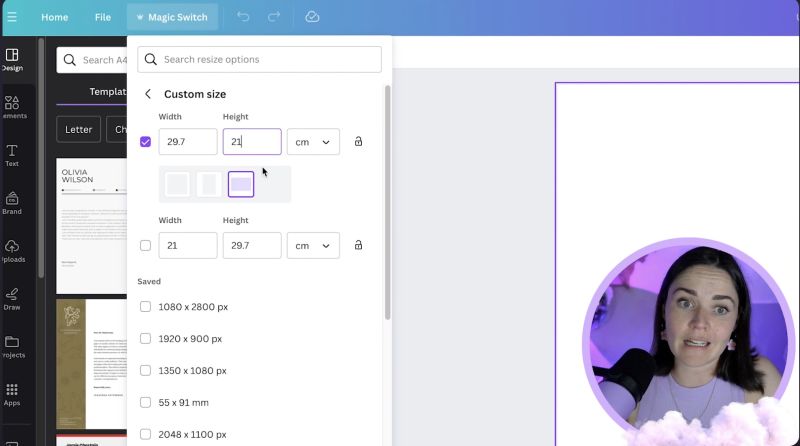
Task: Open units dropdown for second custom size
Action: [x=313, y=245]
